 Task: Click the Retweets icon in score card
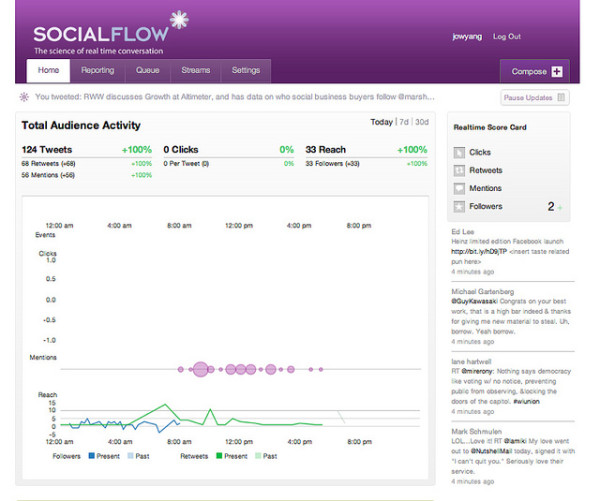pos(459,171)
